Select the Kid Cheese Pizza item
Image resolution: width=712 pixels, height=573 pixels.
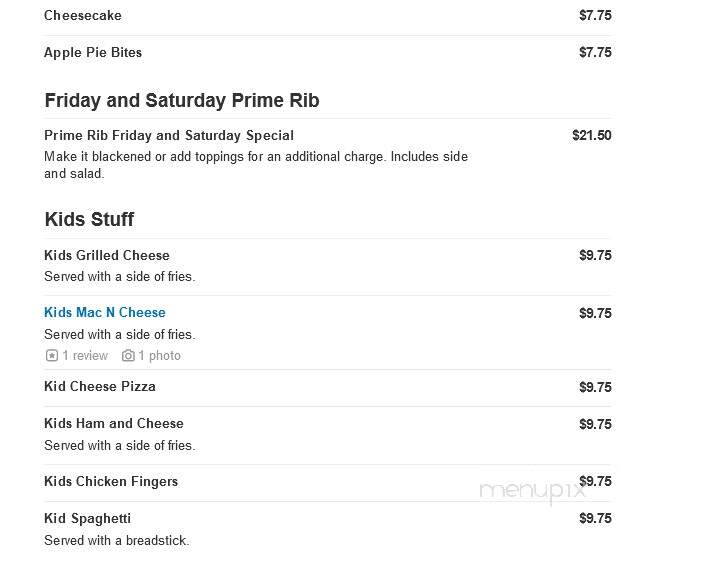[x=100, y=386]
